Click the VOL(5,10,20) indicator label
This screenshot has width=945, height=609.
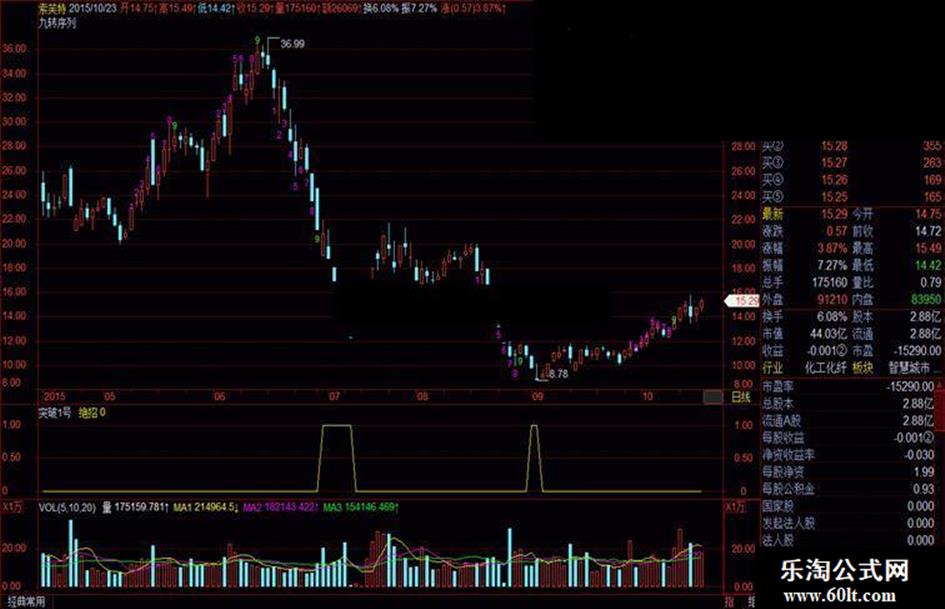click(67, 508)
